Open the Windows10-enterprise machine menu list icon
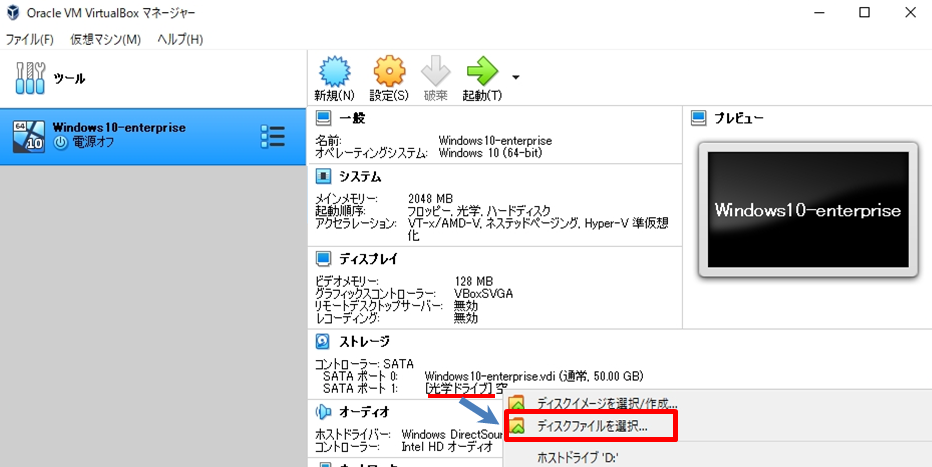932x467 pixels. [x=273, y=137]
